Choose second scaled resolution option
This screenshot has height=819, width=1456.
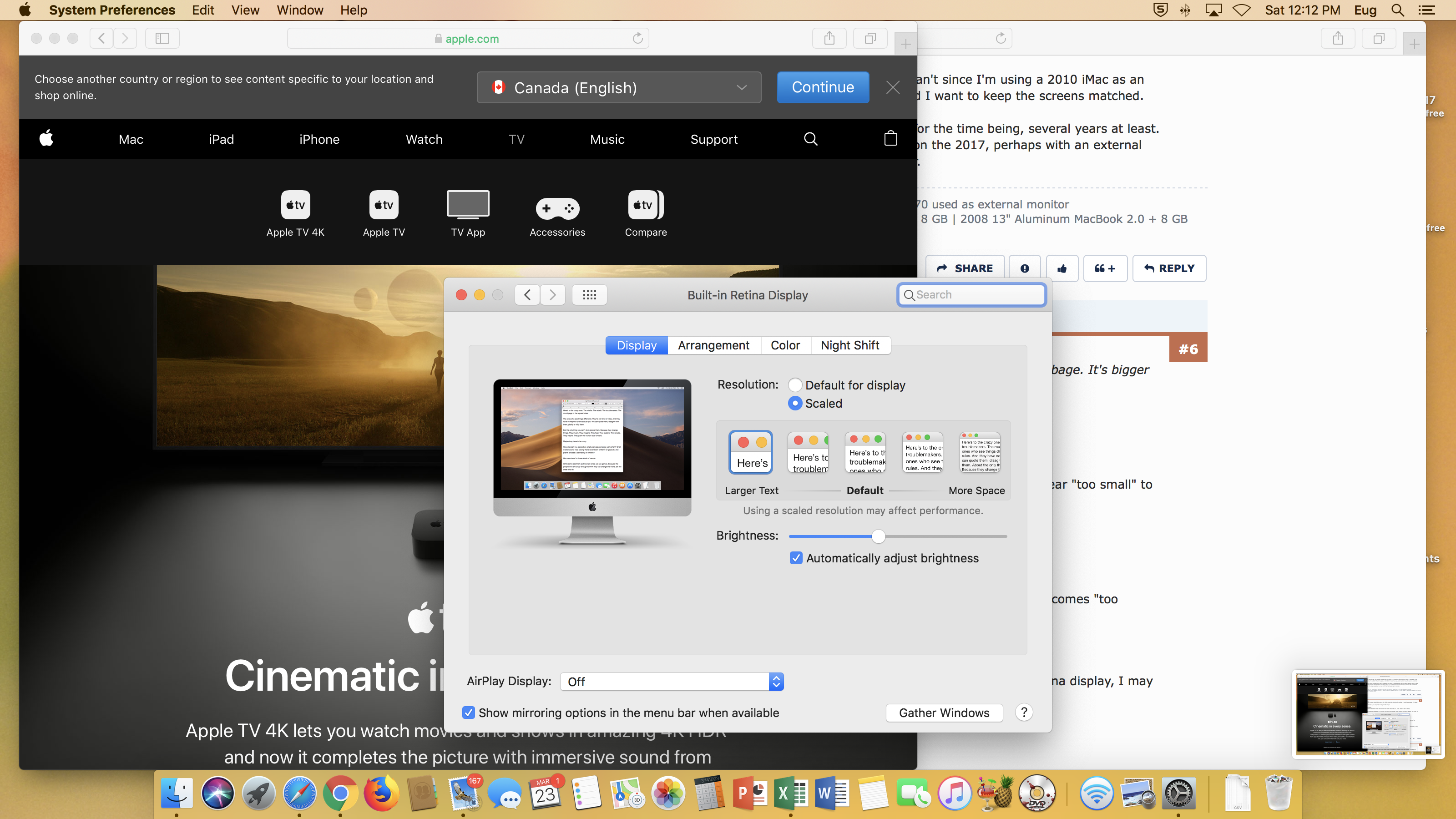pyautogui.click(x=808, y=452)
